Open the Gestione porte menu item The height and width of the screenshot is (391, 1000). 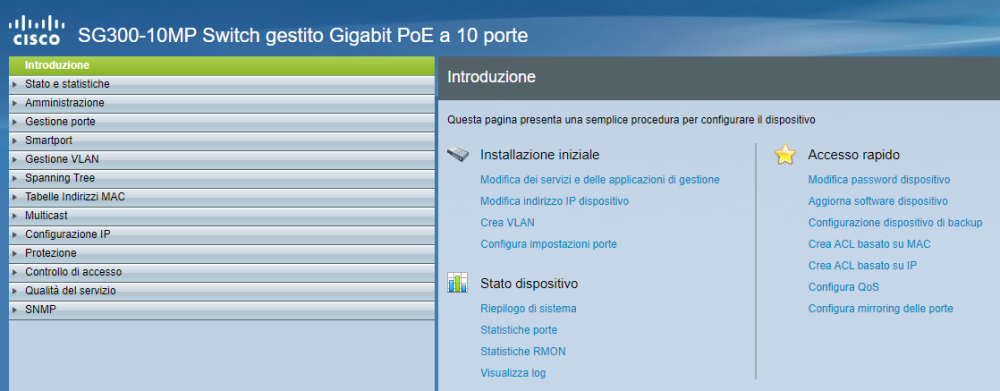point(222,122)
